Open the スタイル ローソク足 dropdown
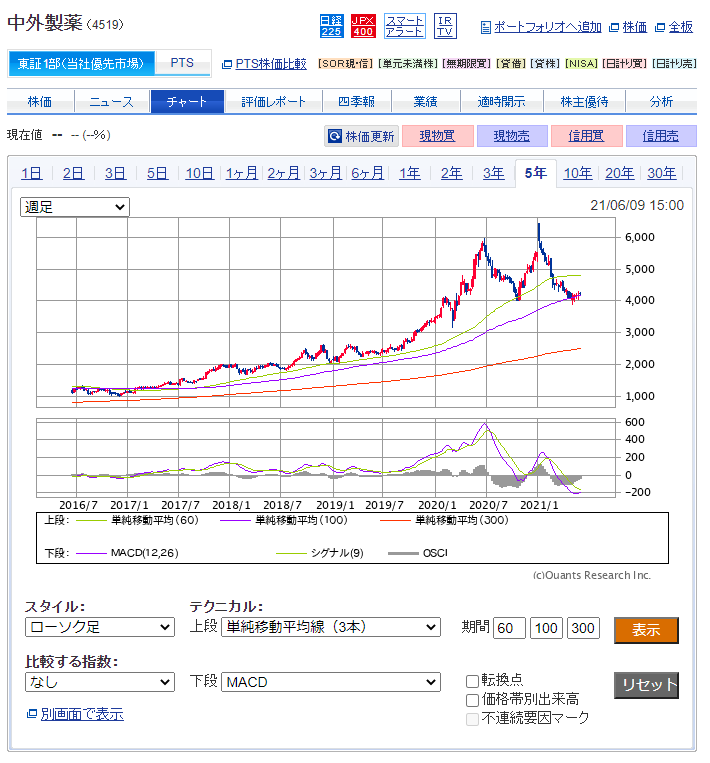 (100, 627)
